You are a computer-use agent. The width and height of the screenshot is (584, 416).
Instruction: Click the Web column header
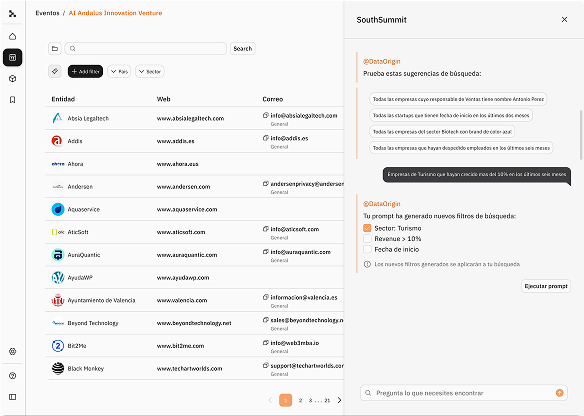164,99
